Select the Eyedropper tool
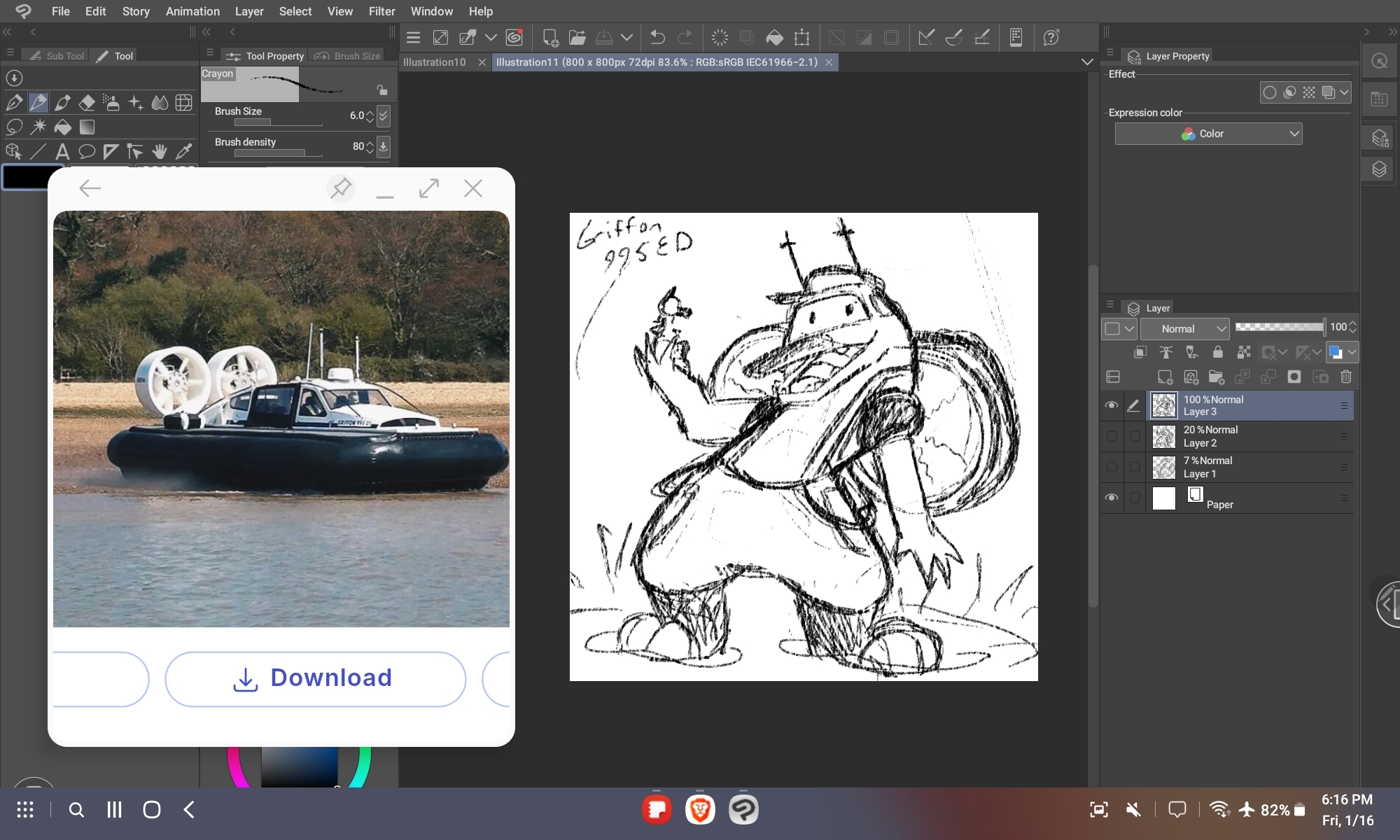The width and height of the screenshot is (1400, 840). (x=184, y=151)
